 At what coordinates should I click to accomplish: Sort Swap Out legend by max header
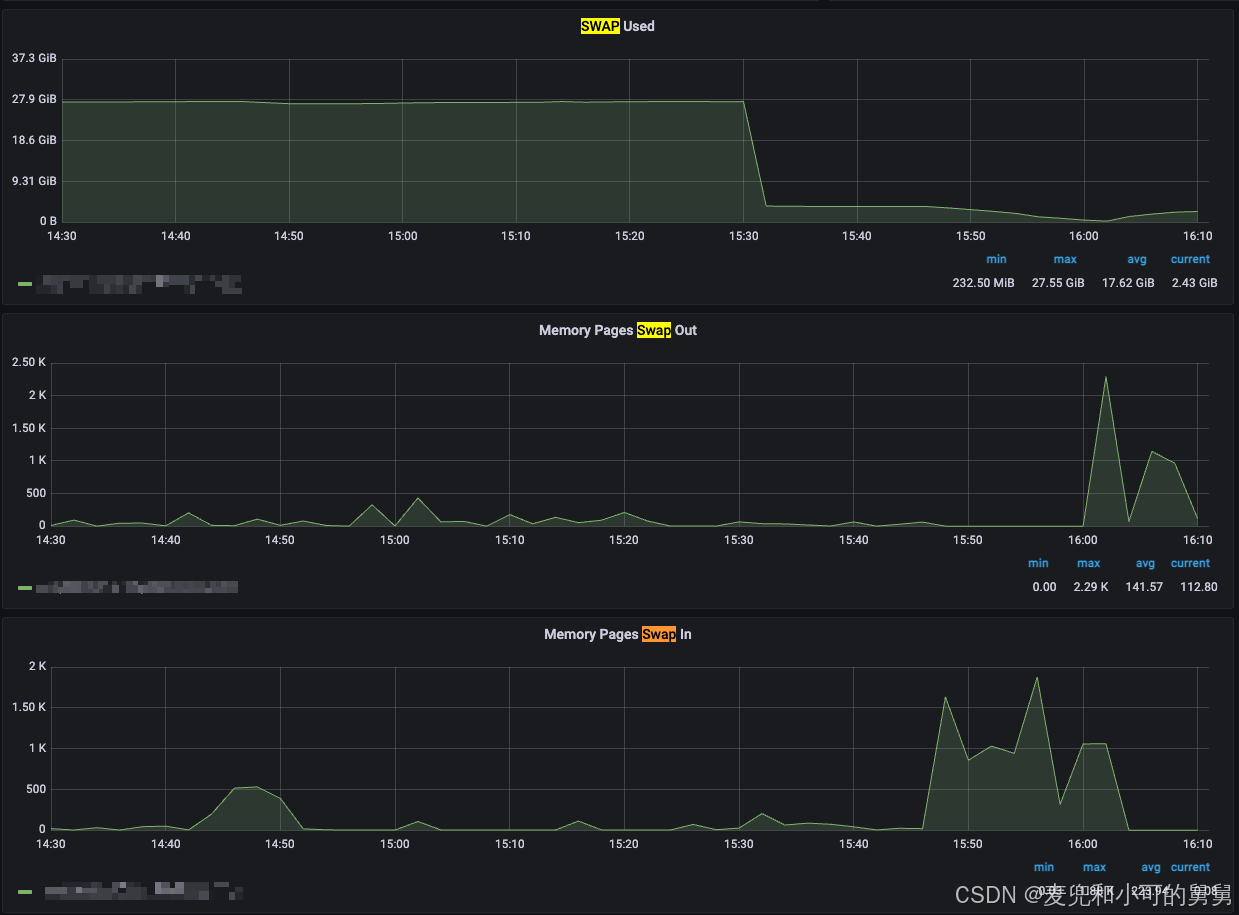point(1089,563)
